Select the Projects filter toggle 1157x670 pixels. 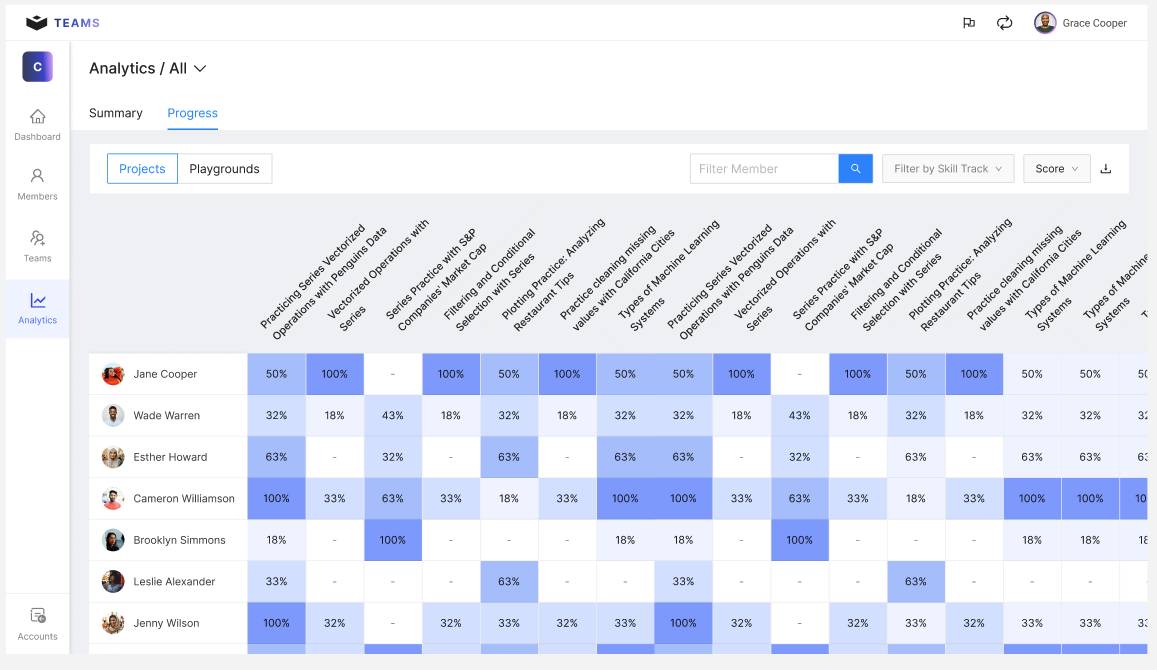coord(142,168)
